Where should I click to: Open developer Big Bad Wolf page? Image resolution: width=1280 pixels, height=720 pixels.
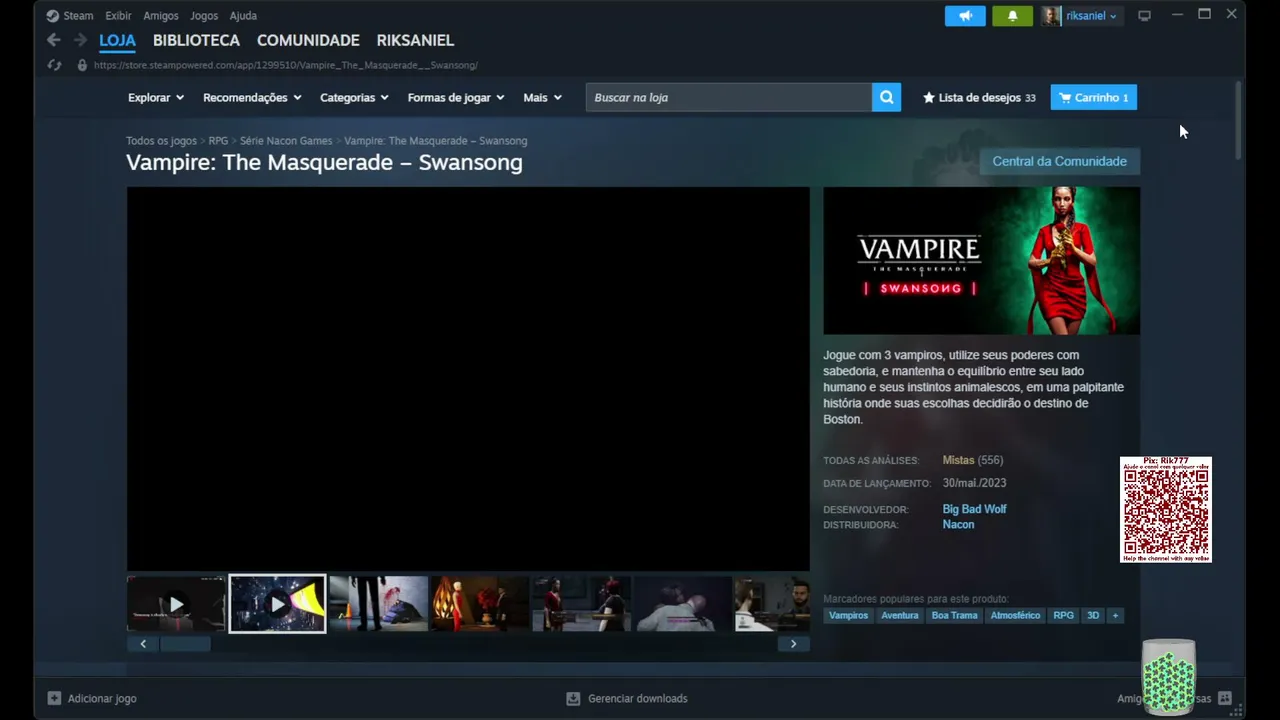974,509
